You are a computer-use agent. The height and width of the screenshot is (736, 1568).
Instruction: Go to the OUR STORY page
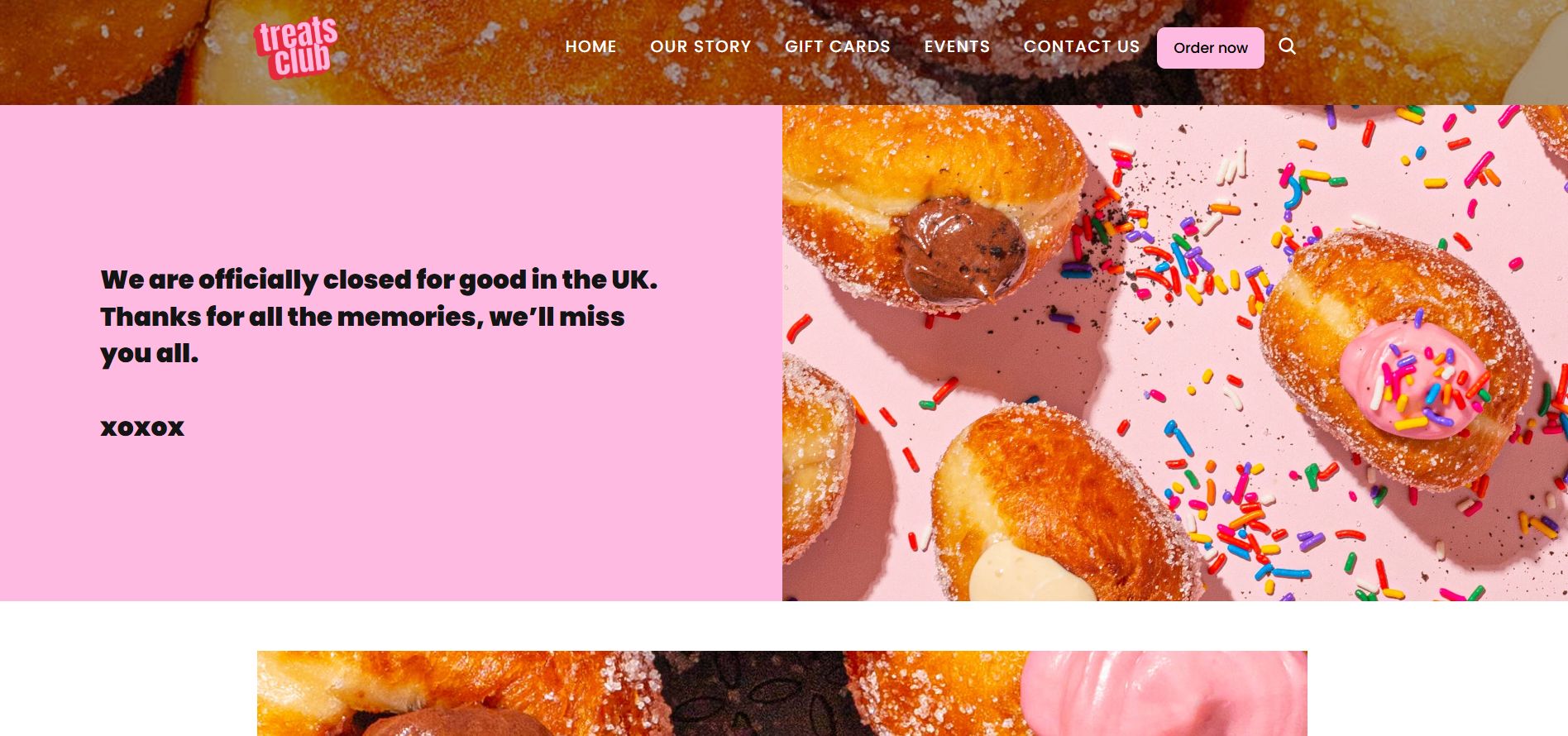point(700,47)
